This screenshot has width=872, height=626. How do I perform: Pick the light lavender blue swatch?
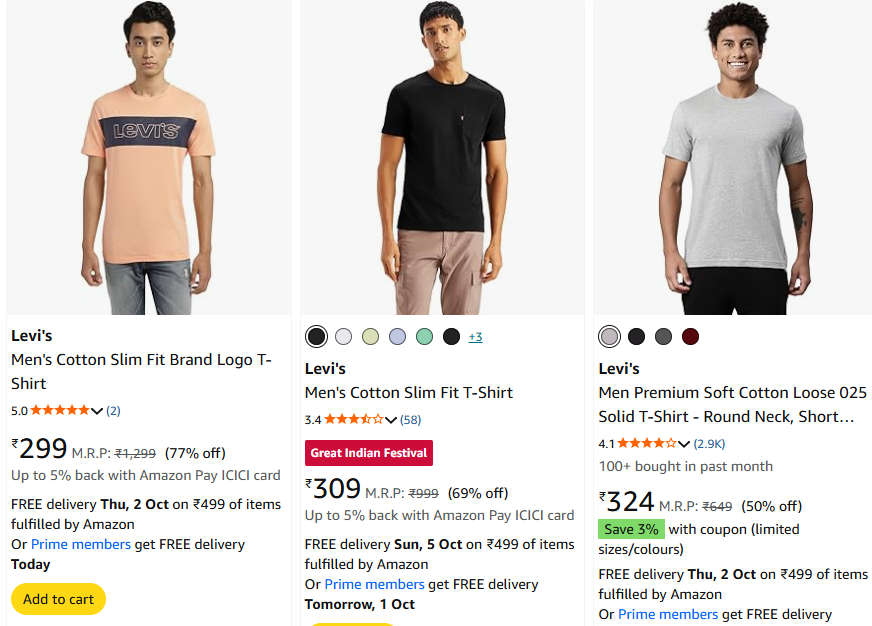click(398, 336)
